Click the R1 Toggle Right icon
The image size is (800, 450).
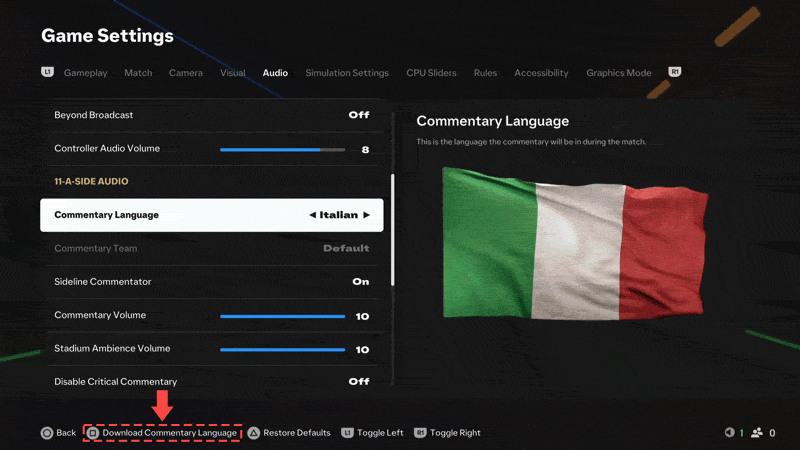(x=421, y=433)
